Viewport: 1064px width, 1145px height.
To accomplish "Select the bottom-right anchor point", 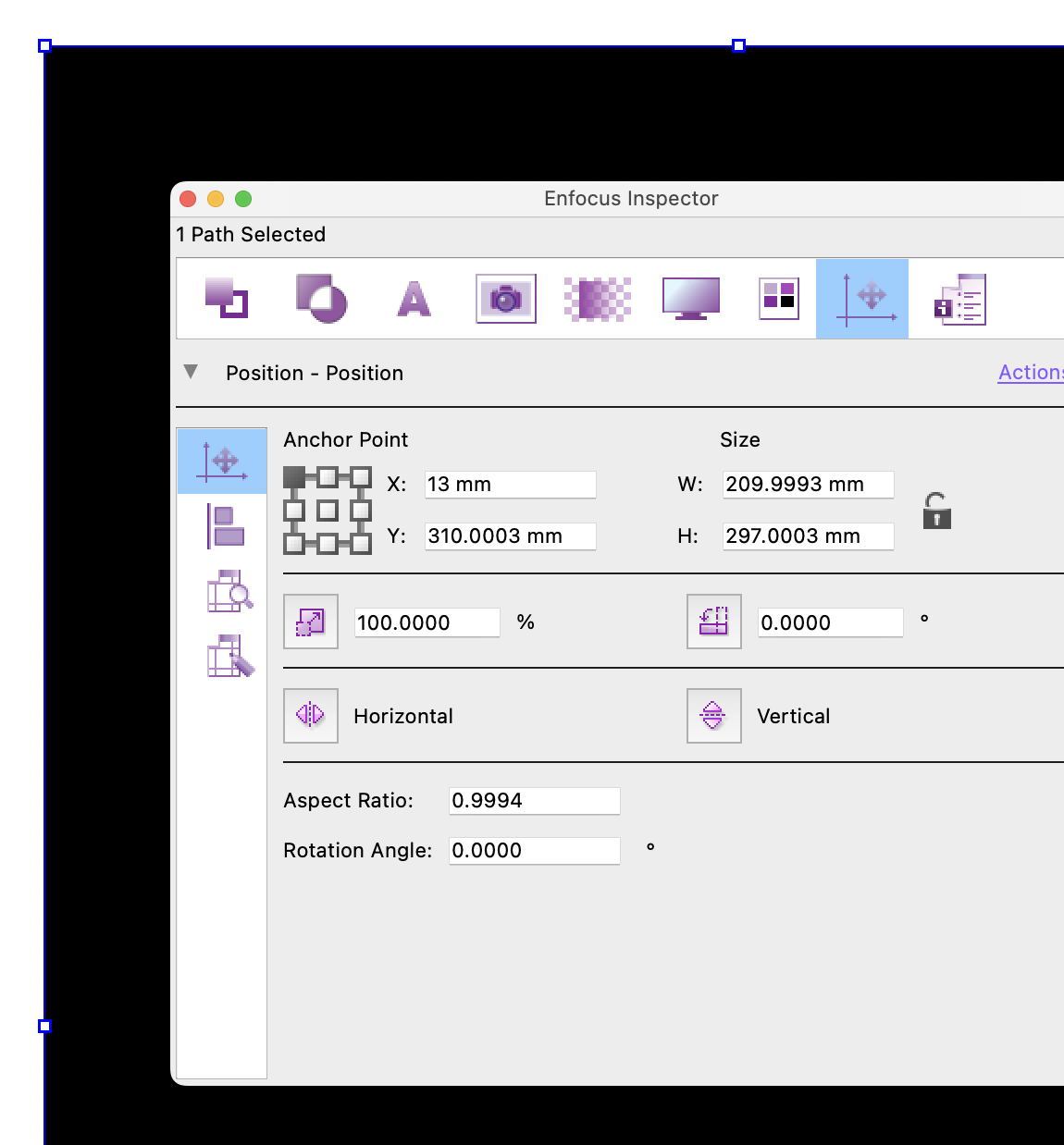I will (x=361, y=544).
